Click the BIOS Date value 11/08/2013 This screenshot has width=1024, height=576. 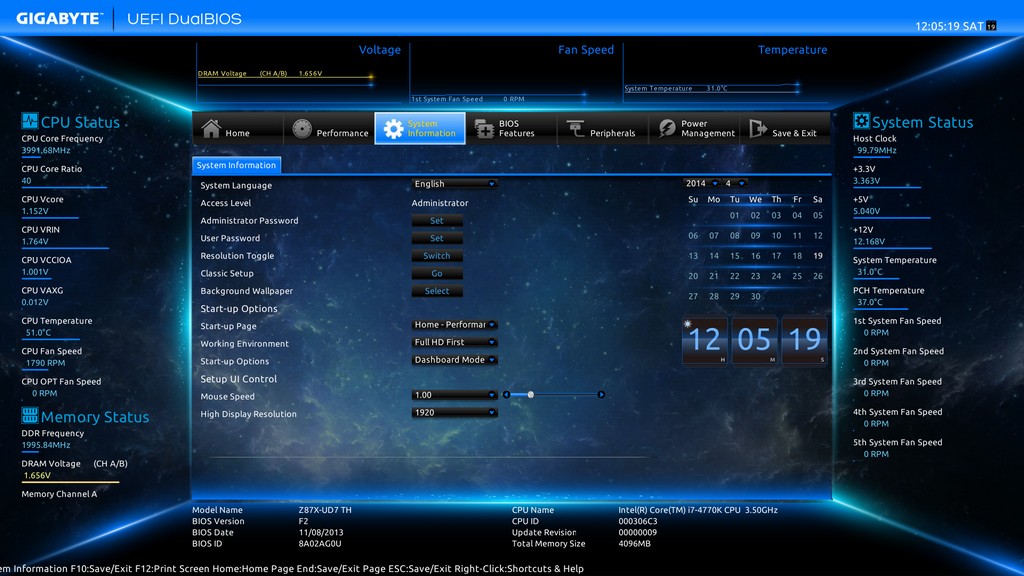click(x=321, y=532)
